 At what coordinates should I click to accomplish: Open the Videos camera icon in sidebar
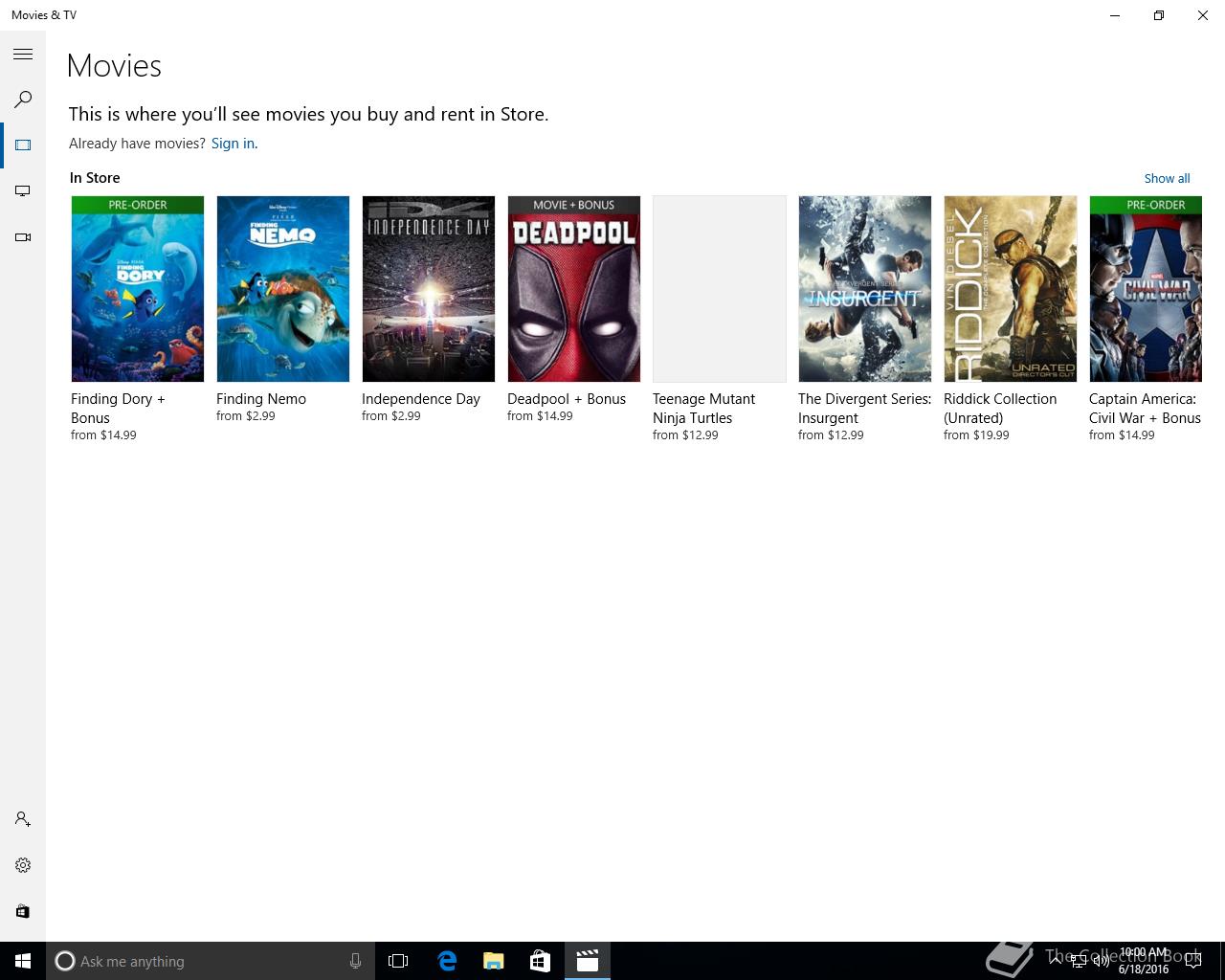click(23, 237)
